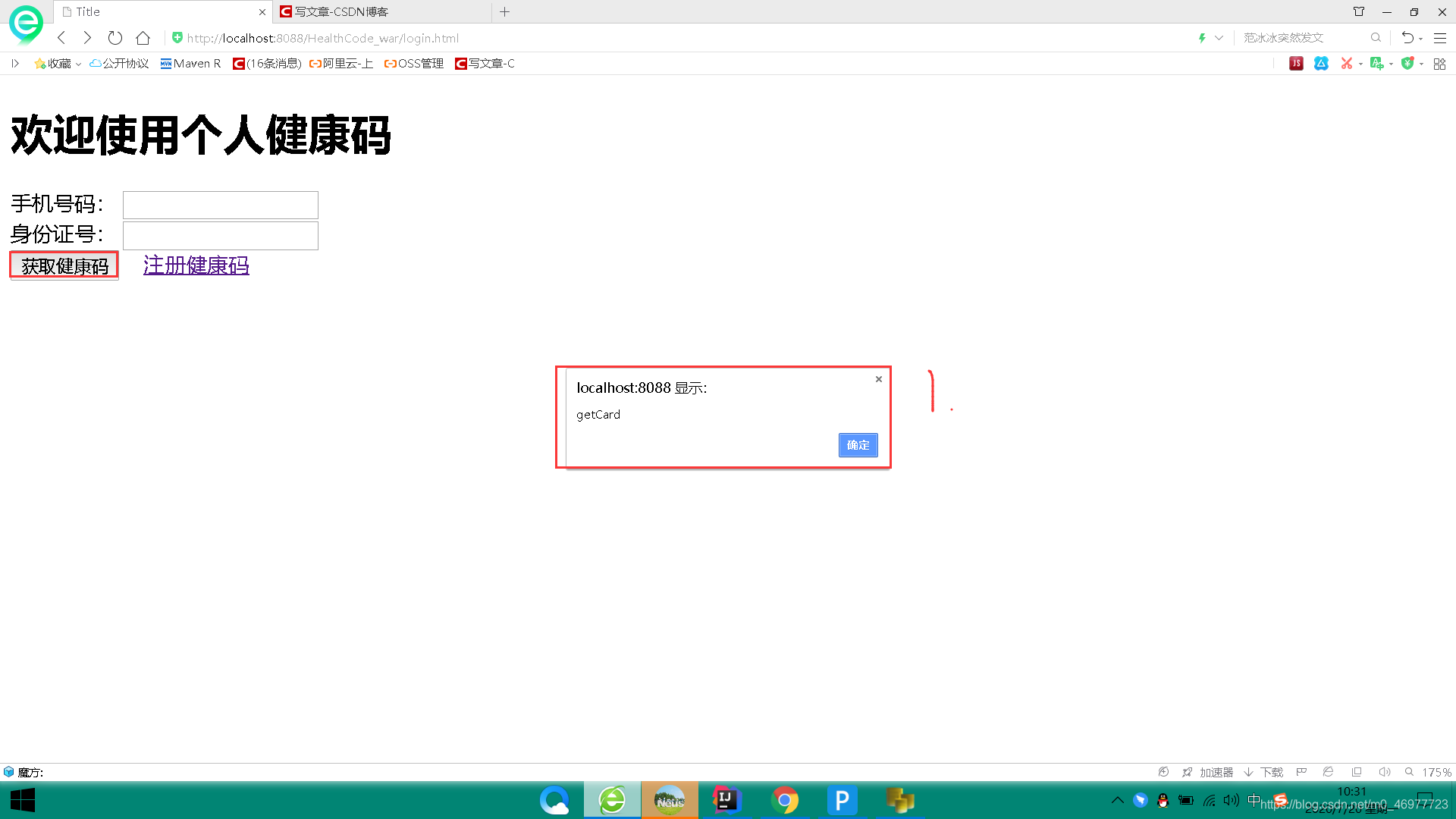Click the browser skin shirt icon
1456x819 pixels.
[1359, 12]
